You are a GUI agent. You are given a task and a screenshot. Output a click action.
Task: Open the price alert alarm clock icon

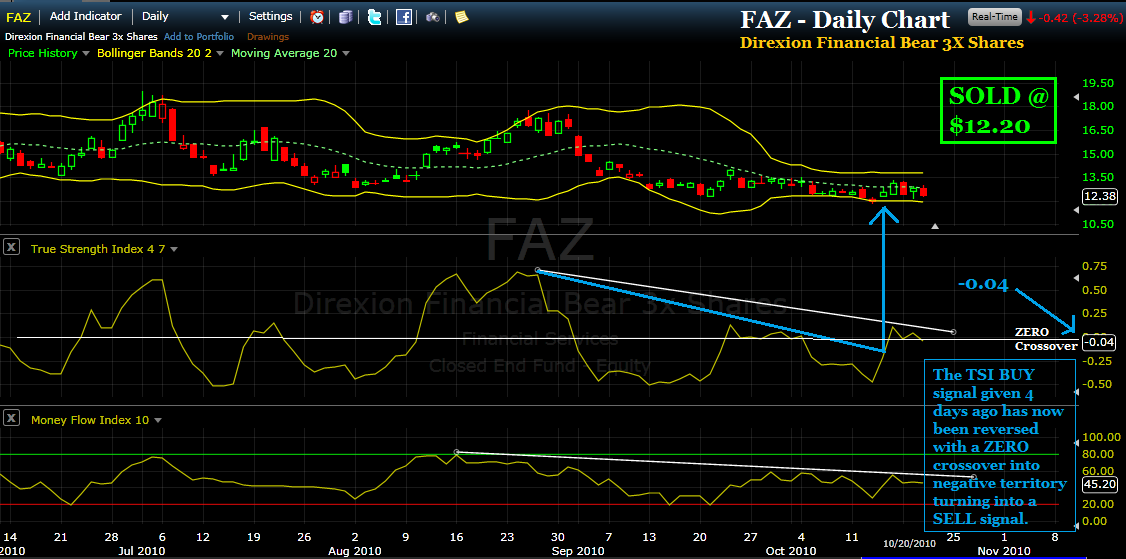pos(317,17)
